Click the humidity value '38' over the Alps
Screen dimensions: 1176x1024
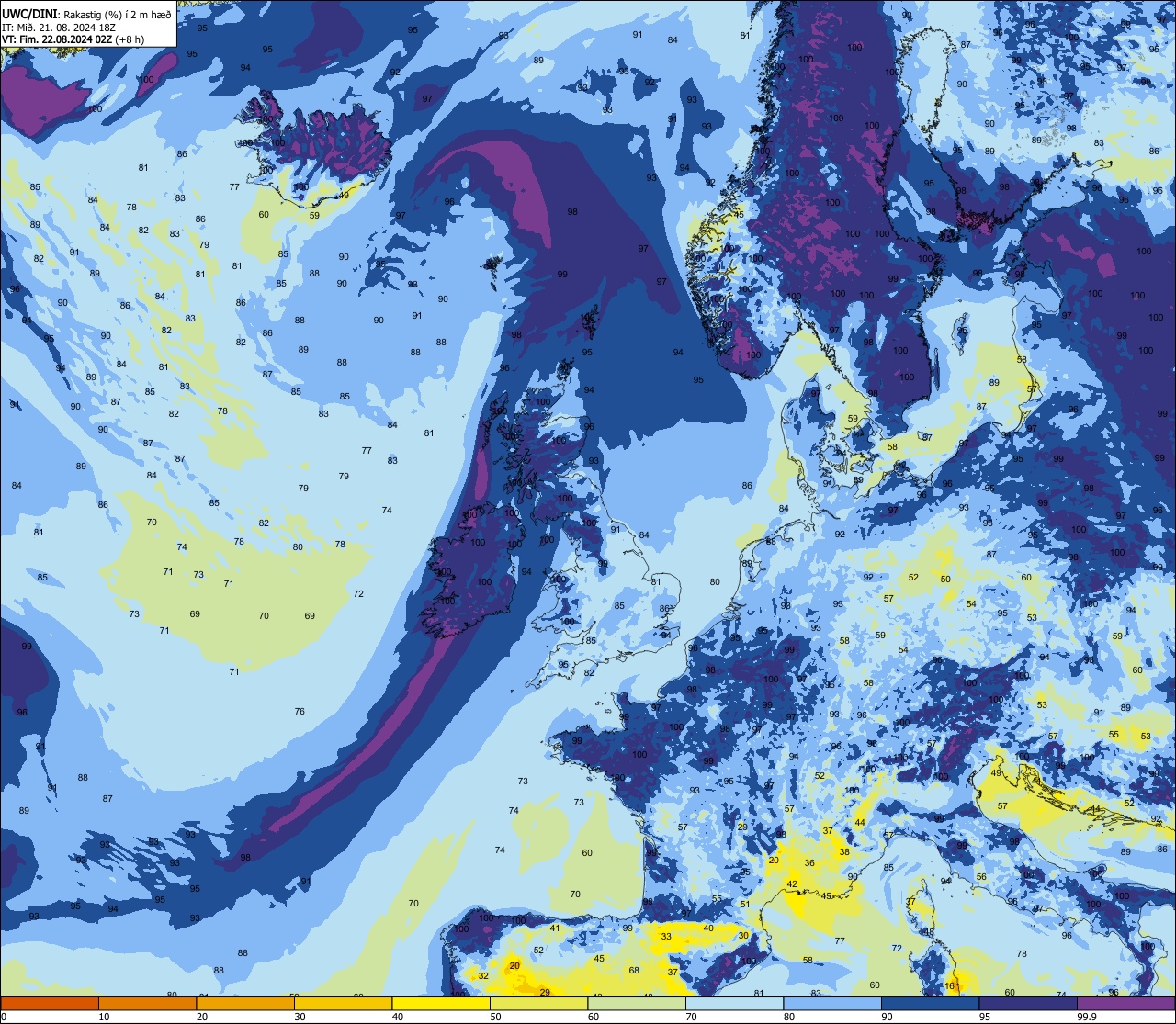(x=844, y=851)
